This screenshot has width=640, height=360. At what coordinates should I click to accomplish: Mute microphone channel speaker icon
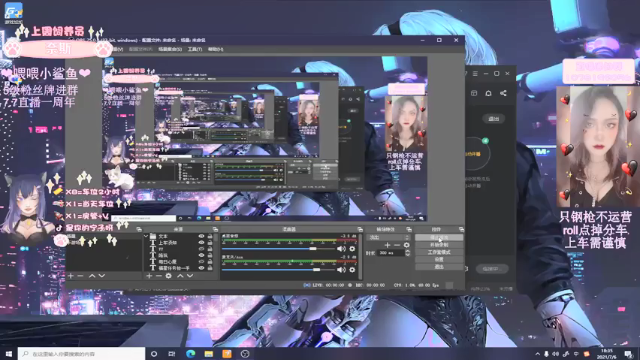coord(342,269)
